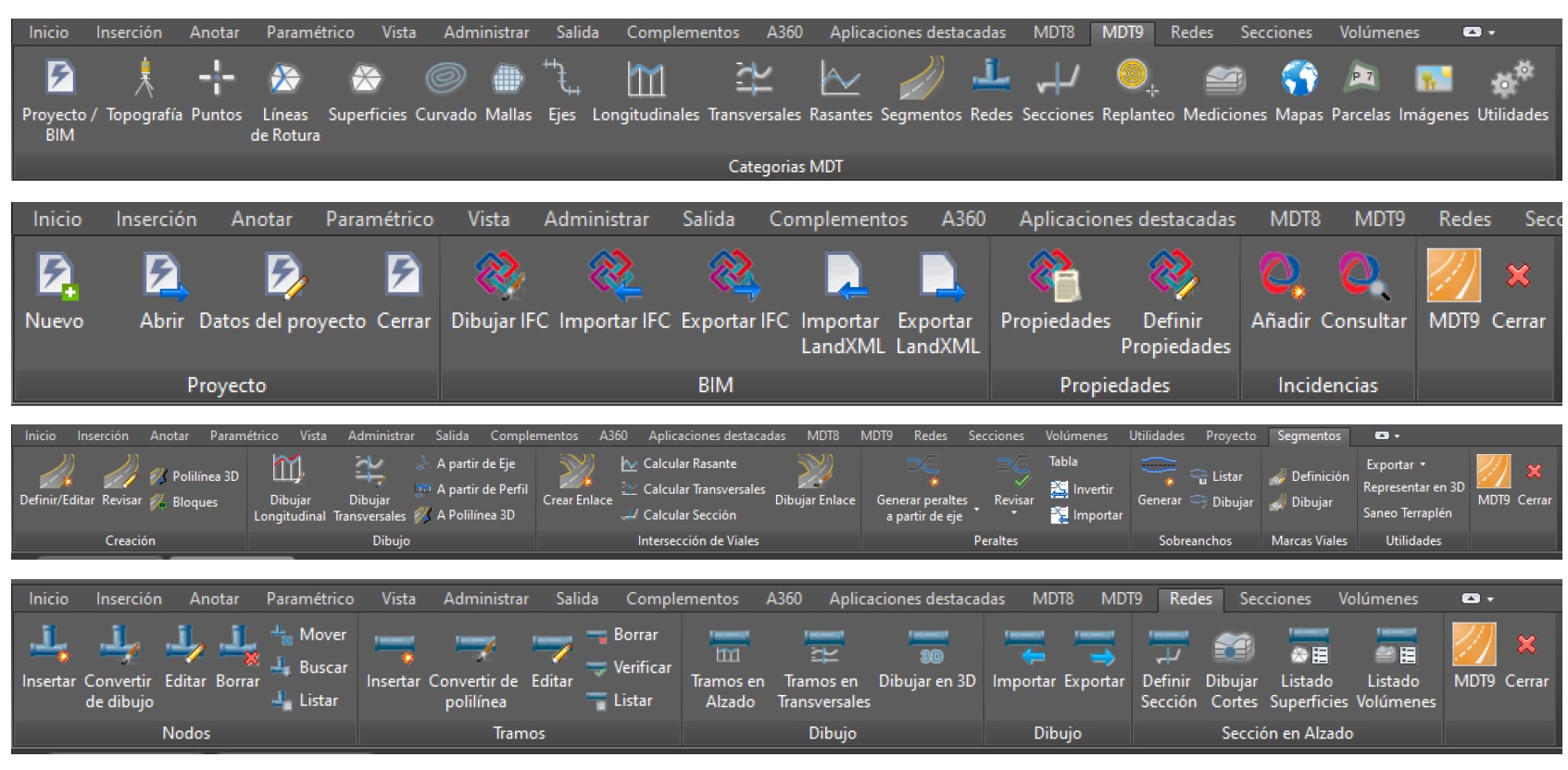Click Saneo Terraplén button
This screenshot has height=770, width=1568.
tap(1407, 512)
